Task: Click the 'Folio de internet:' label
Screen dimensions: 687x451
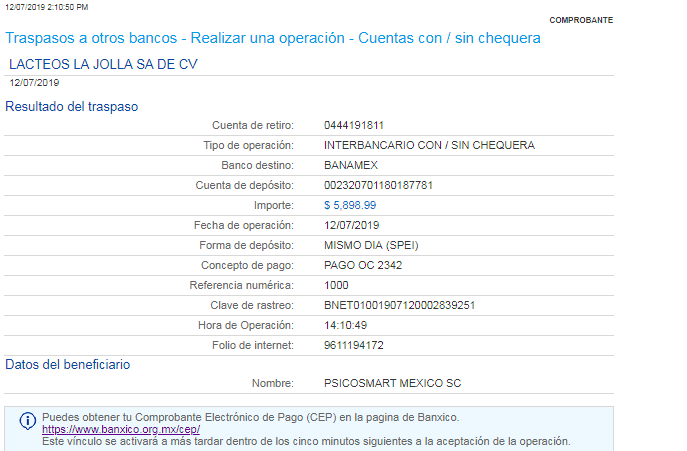Action: click(253, 345)
